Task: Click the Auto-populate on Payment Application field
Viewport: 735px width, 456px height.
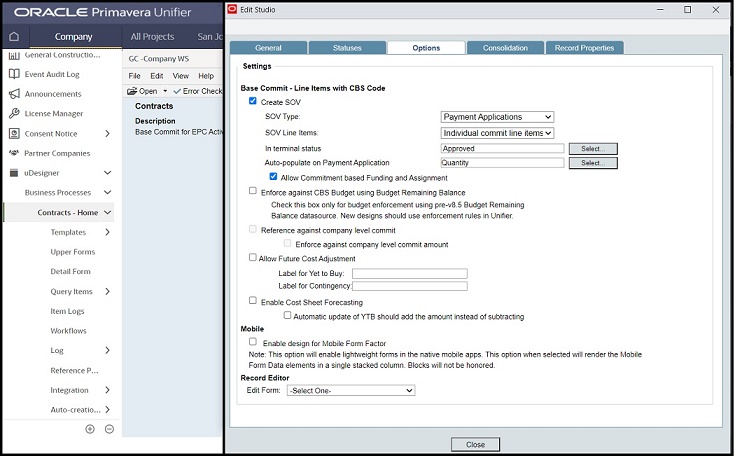Action: (x=502, y=163)
